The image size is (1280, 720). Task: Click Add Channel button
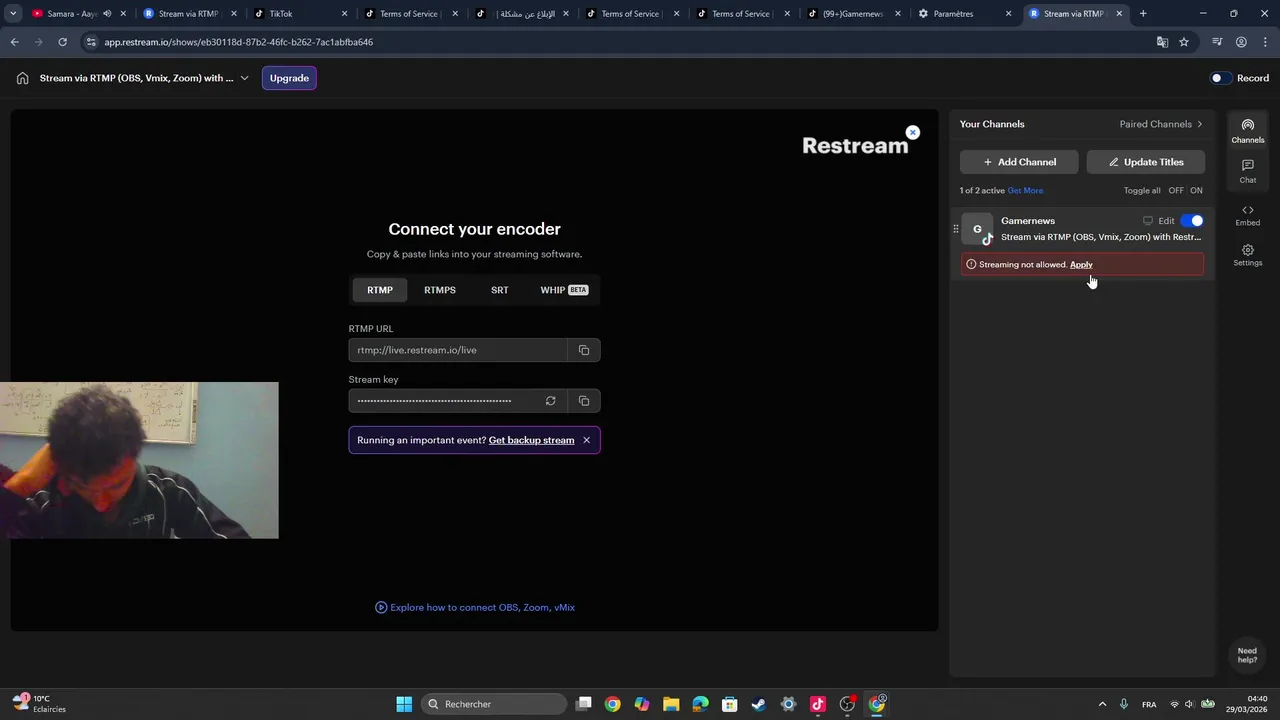pyautogui.click(x=1019, y=162)
